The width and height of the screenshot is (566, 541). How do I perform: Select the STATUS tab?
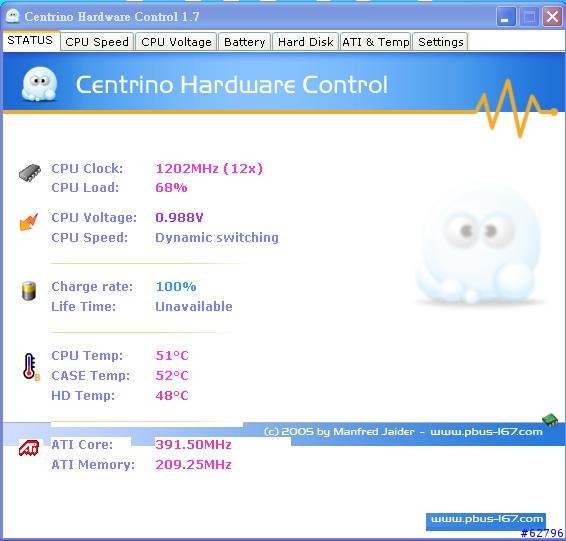coord(30,40)
